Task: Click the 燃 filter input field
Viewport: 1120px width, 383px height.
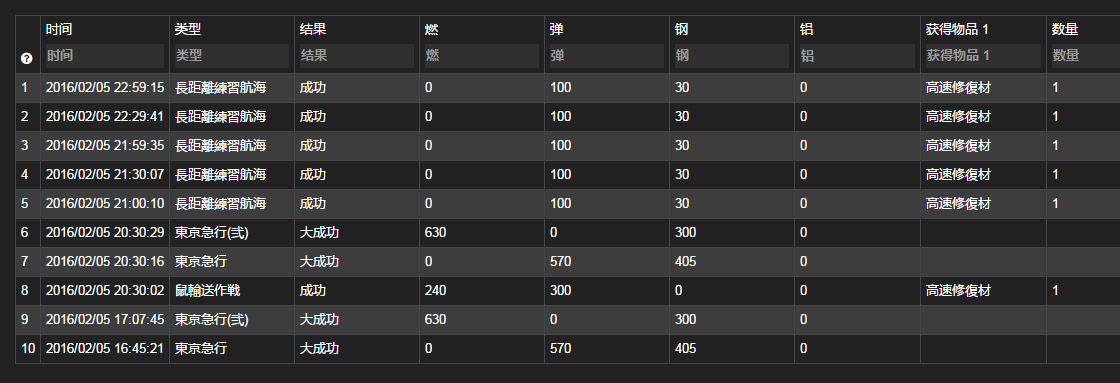Action: click(x=481, y=56)
